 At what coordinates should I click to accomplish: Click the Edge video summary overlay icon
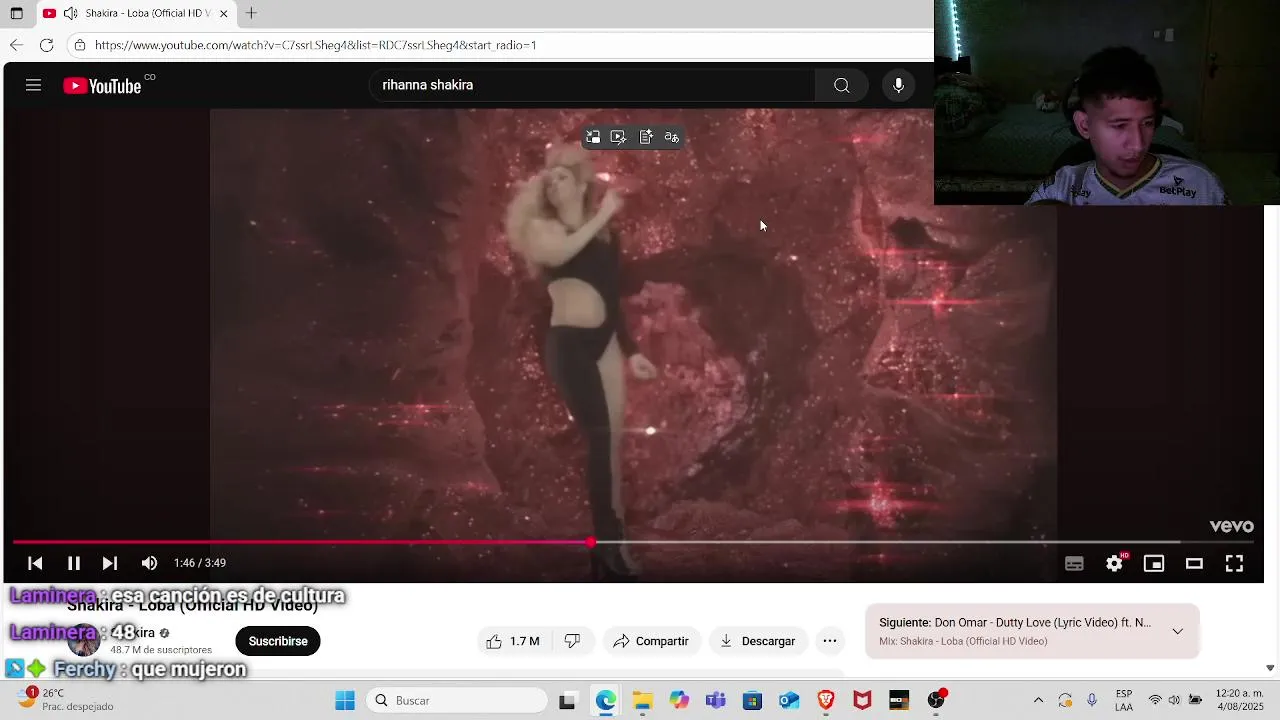click(x=646, y=137)
